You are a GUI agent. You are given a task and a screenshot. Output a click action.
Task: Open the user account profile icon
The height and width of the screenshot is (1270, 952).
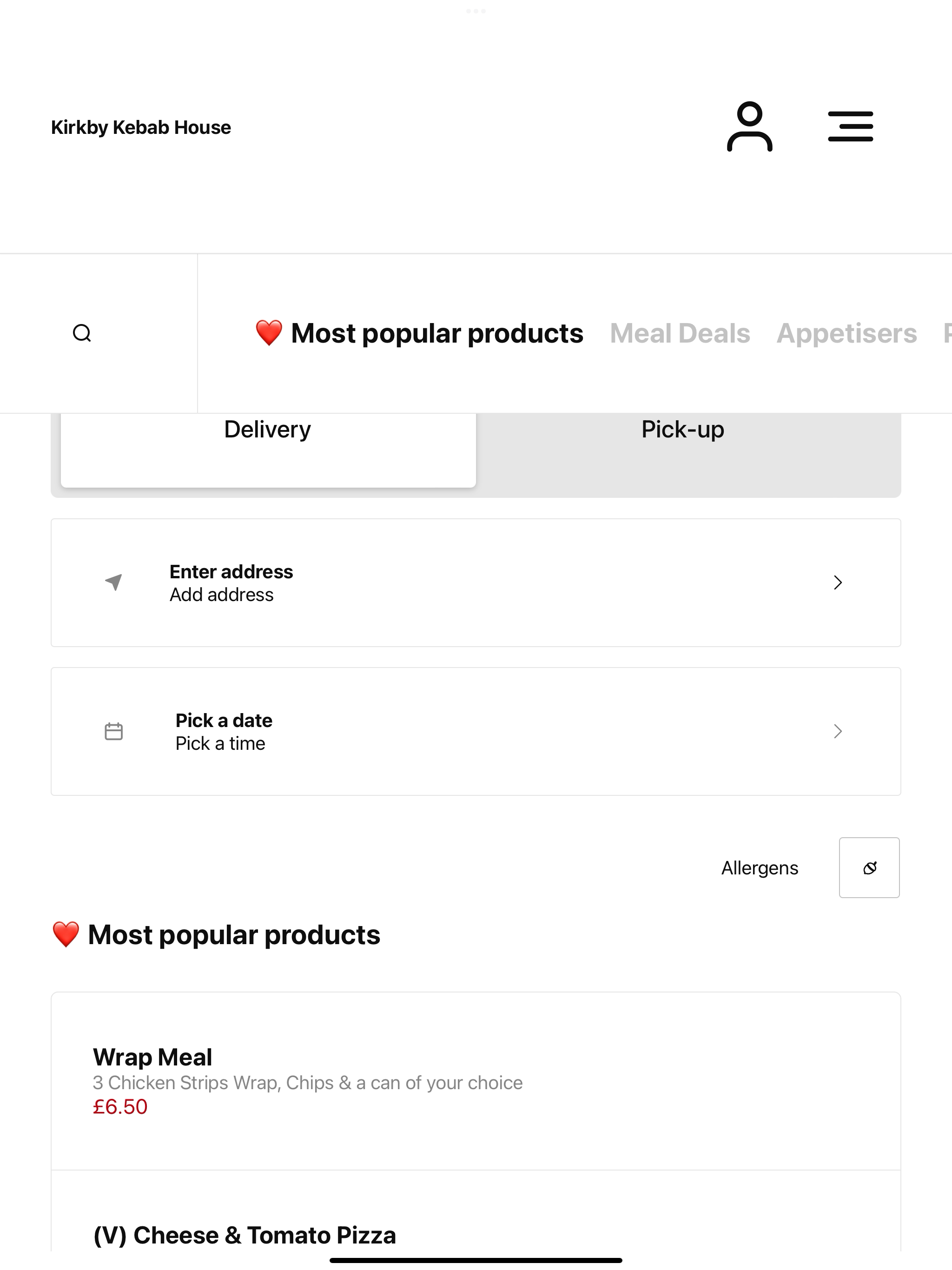[749, 127]
